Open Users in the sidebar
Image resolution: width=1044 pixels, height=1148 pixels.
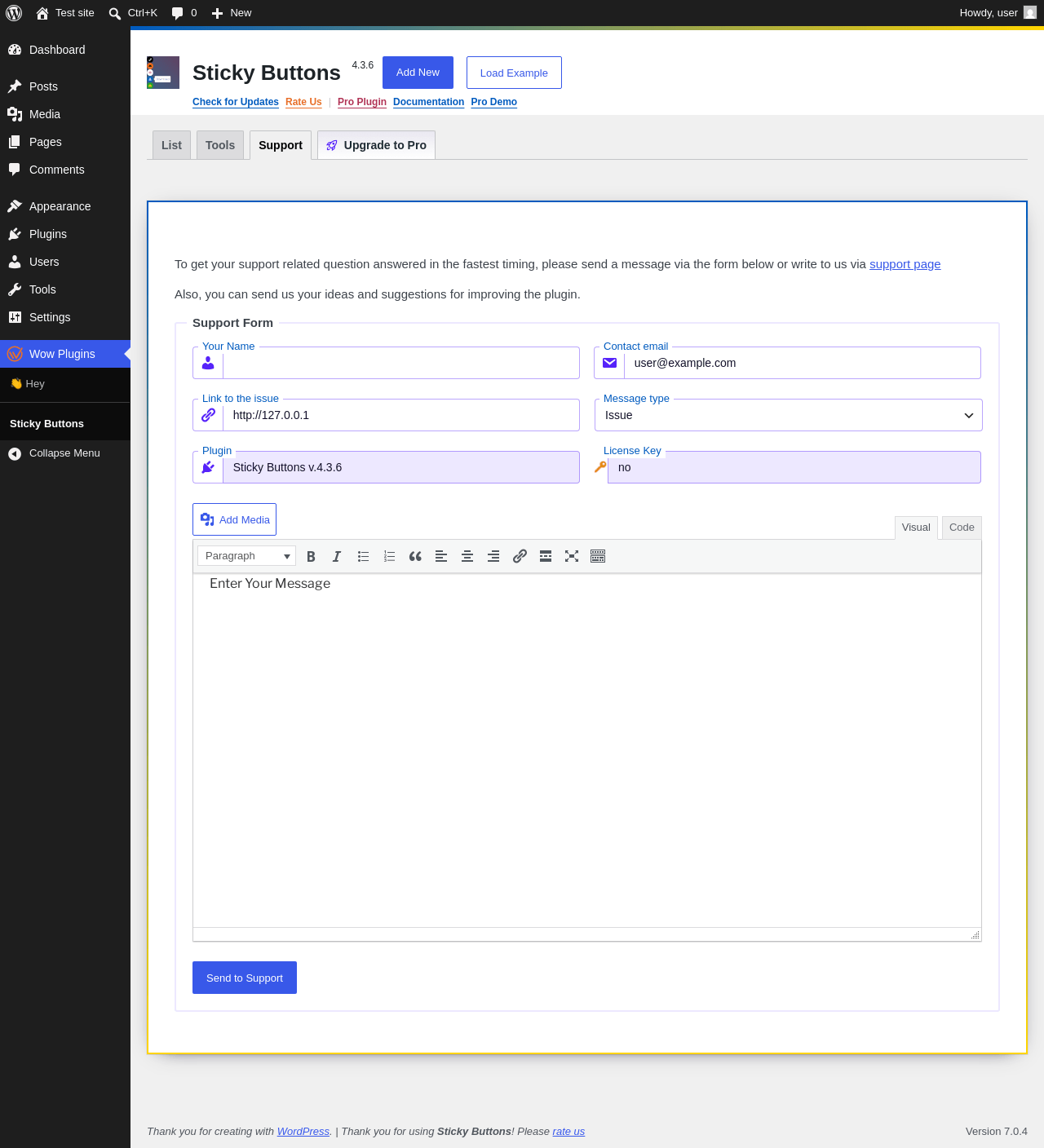(x=65, y=262)
